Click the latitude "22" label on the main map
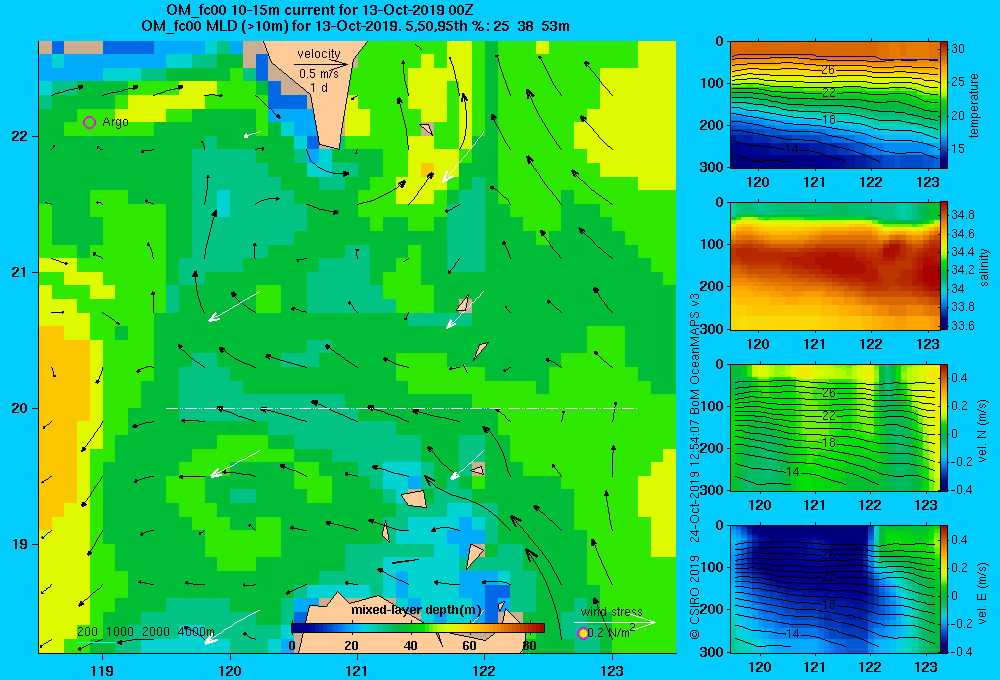 [x=19, y=137]
